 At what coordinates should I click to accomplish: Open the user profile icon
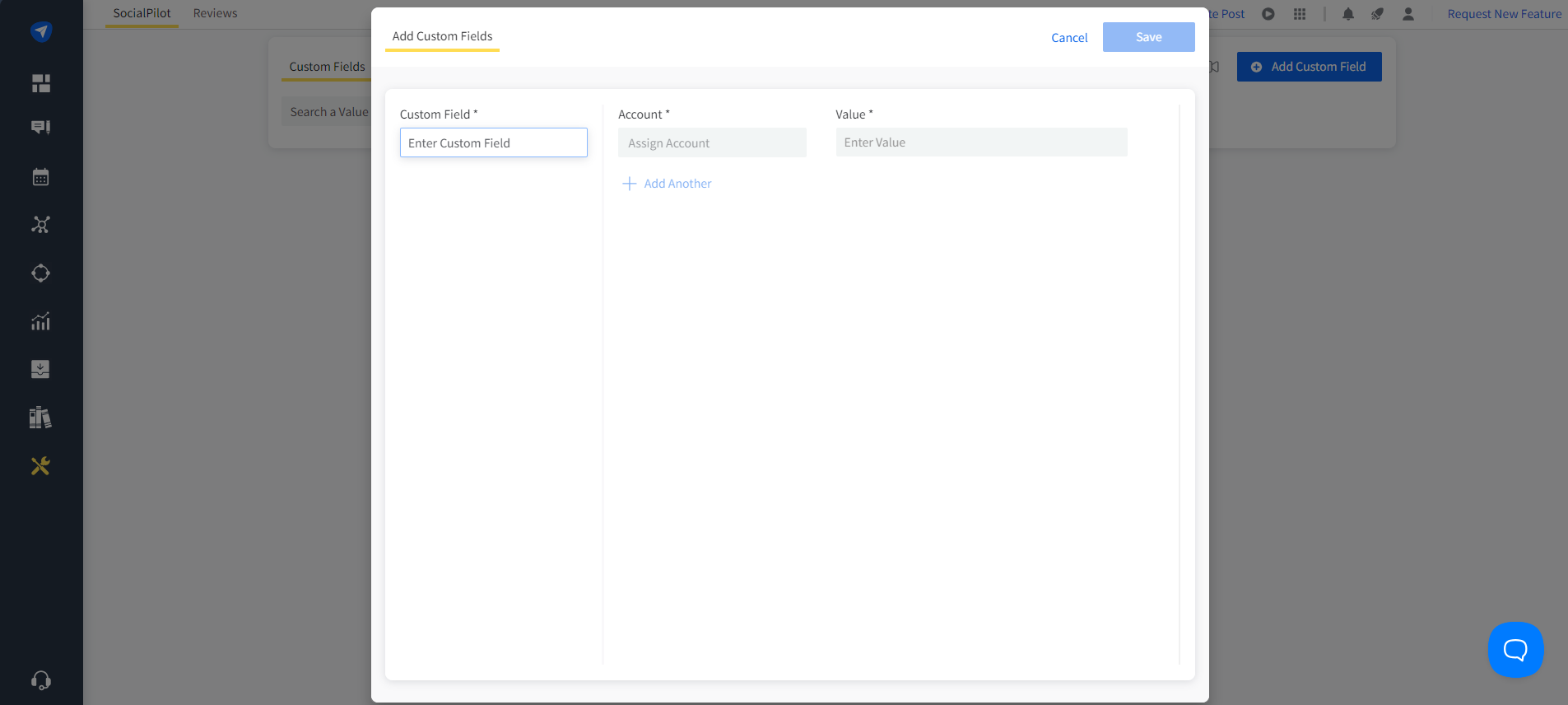1408,14
